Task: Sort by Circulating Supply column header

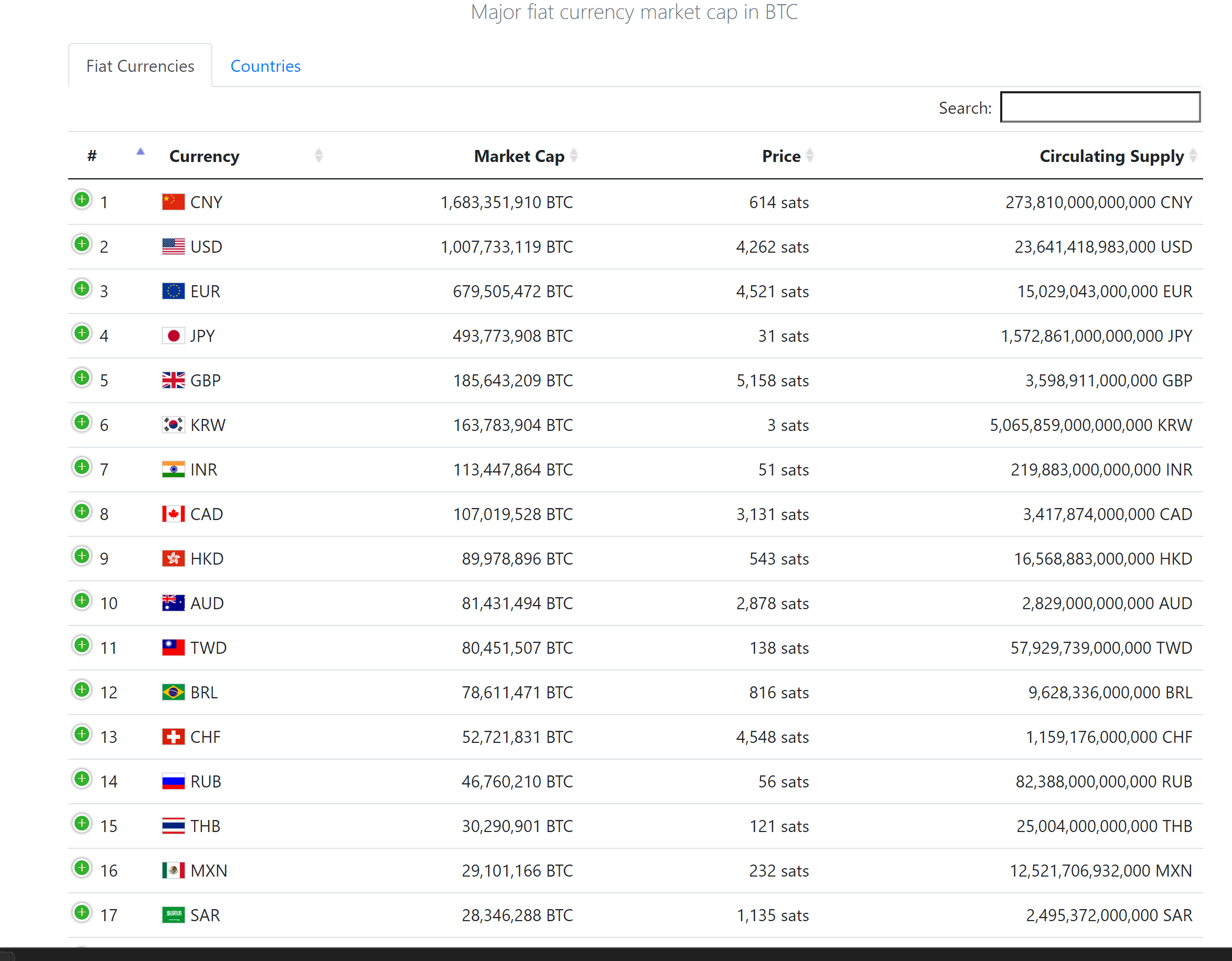Action: pyautogui.click(x=1111, y=156)
